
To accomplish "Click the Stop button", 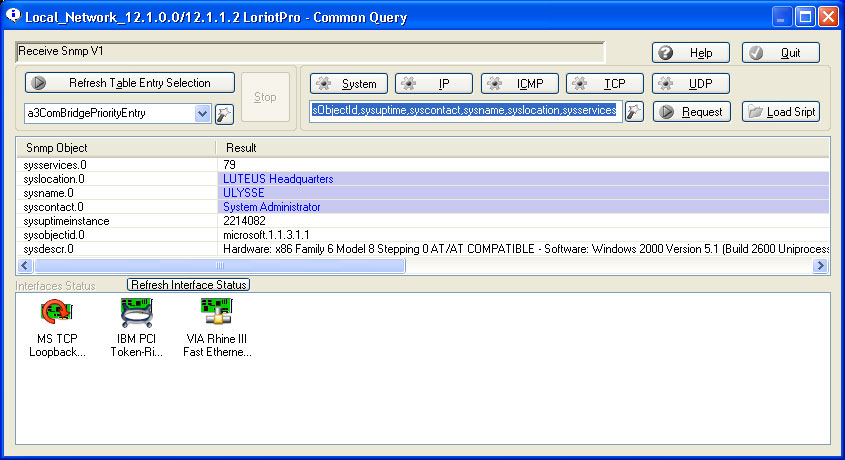I will (x=265, y=97).
